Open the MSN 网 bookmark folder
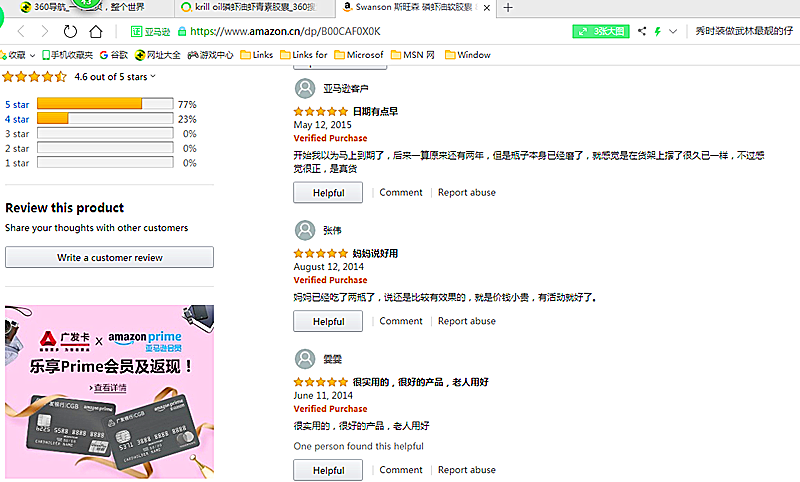Image resolution: width=800 pixels, height=482 pixels. point(412,55)
